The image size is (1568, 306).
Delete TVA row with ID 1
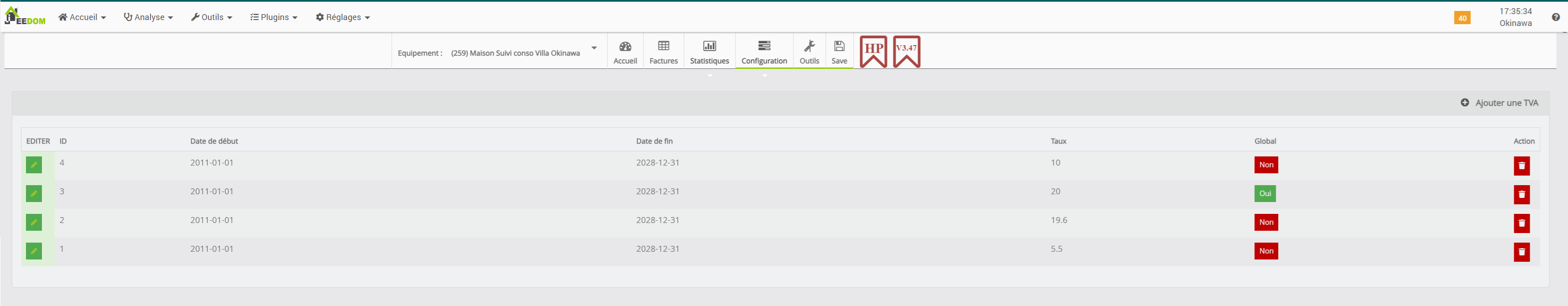coord(1522,252)
